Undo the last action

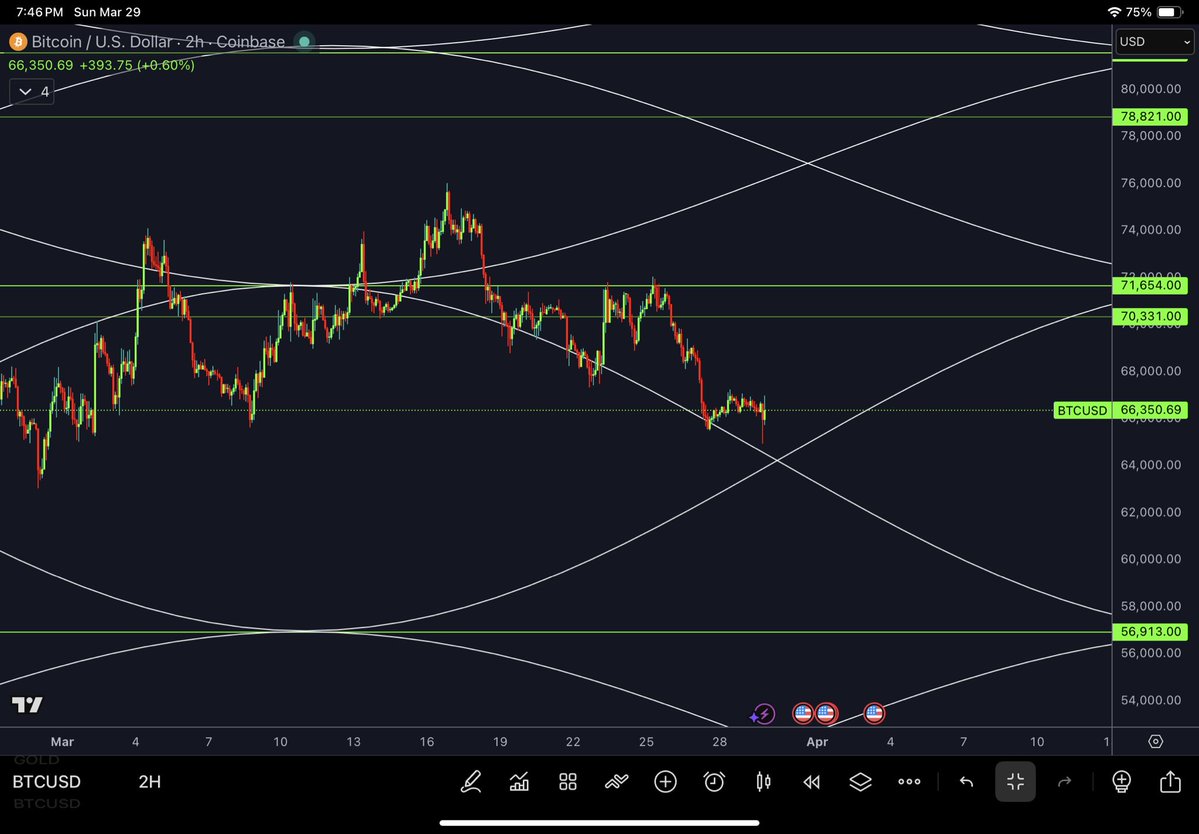(967, 781)
